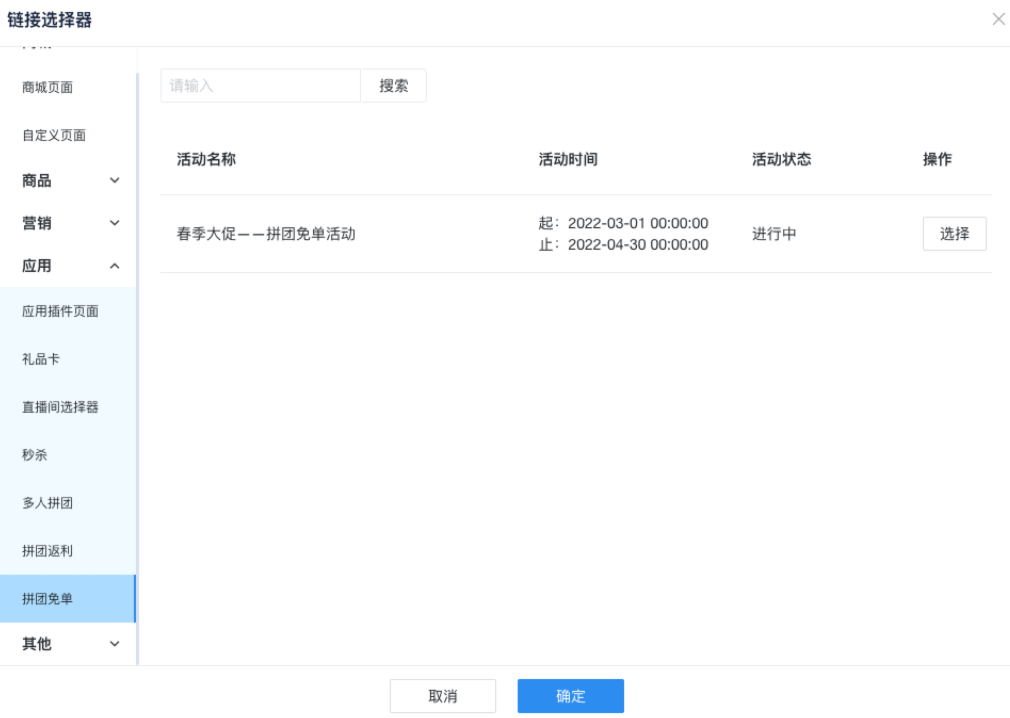
Task: Expand the 其他 section chevron
Action: tap(114, 644)
